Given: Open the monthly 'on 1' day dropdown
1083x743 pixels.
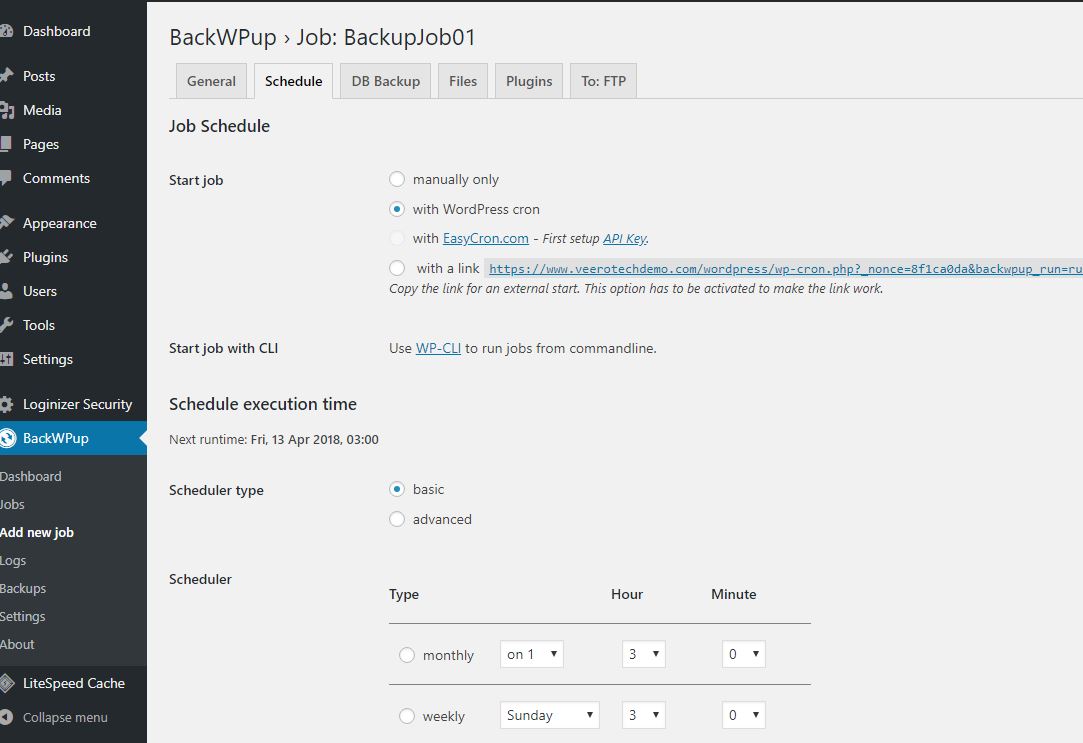Looking at the screenshot, I should click(532, 654).
